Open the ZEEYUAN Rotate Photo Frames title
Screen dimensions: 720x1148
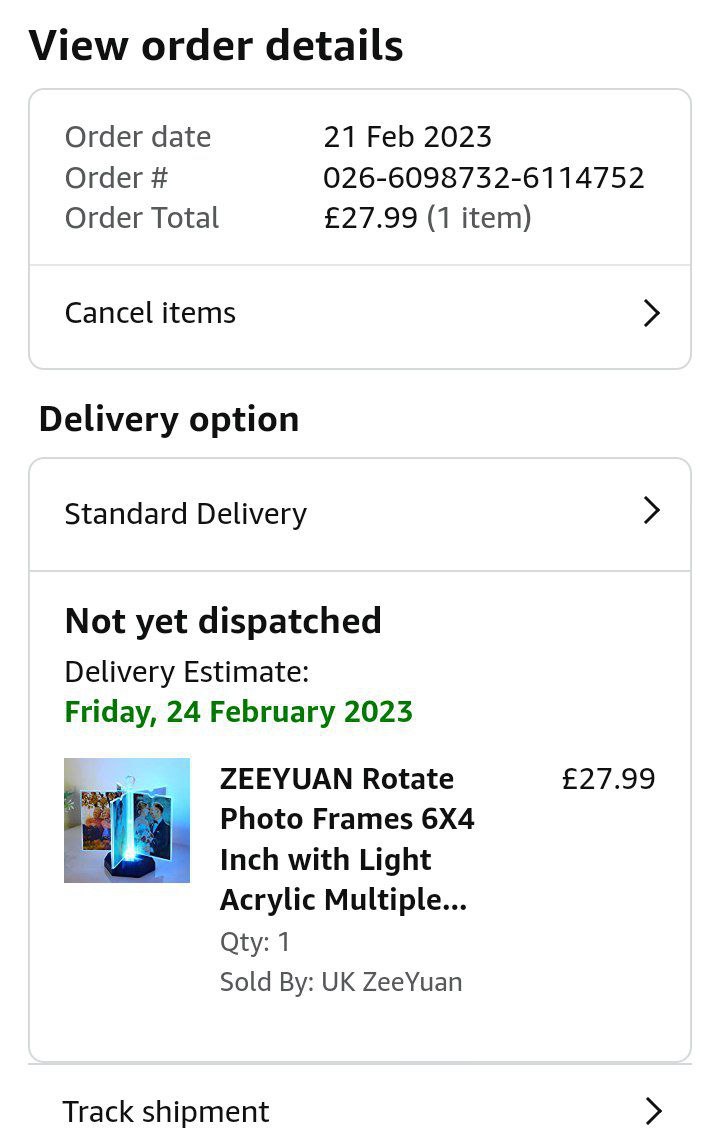[346, 839]
